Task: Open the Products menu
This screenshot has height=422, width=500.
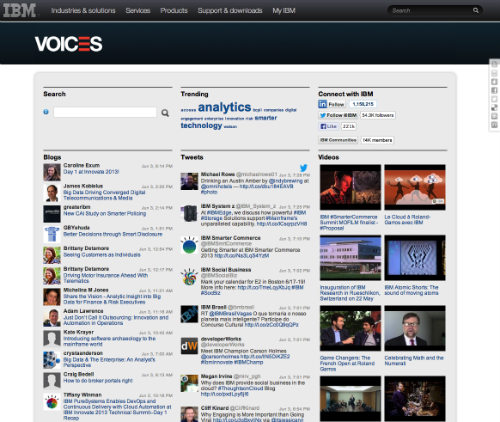Action: pos(174,11)
